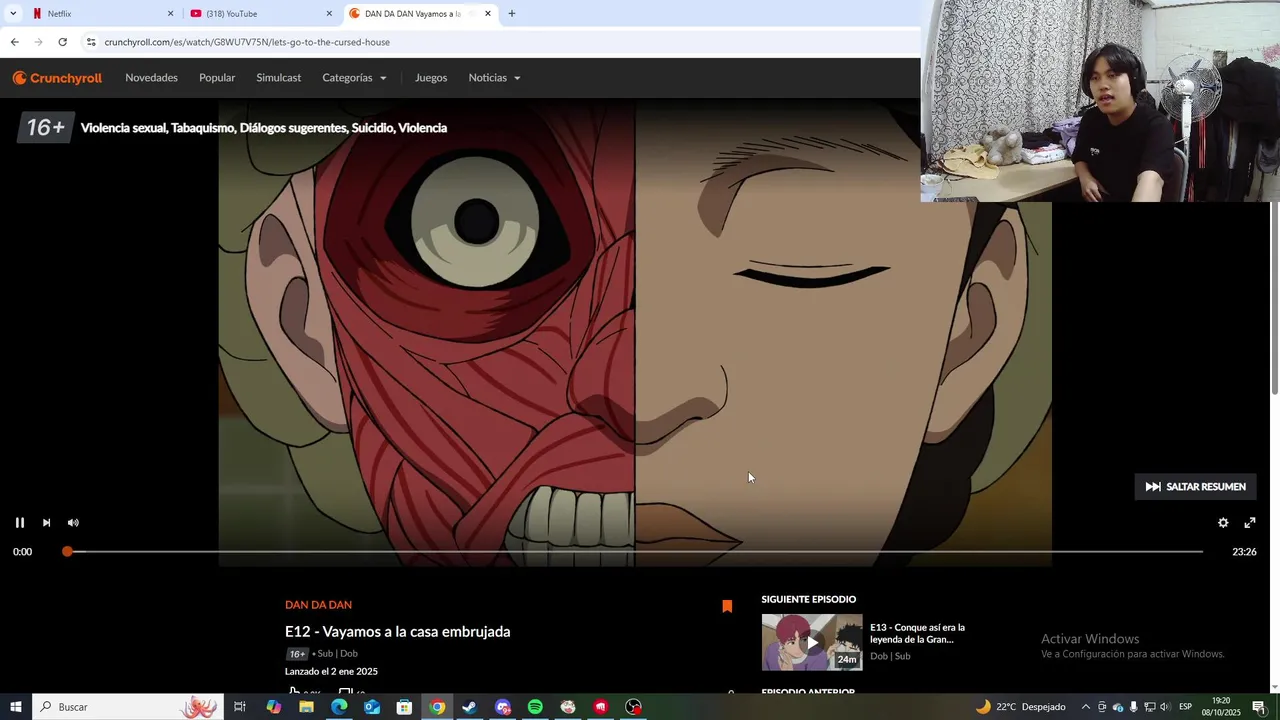Show hidden system tray icons
Image resolution: width=1280 pixels, height=720 pixels.
(x=1085, y=707)
